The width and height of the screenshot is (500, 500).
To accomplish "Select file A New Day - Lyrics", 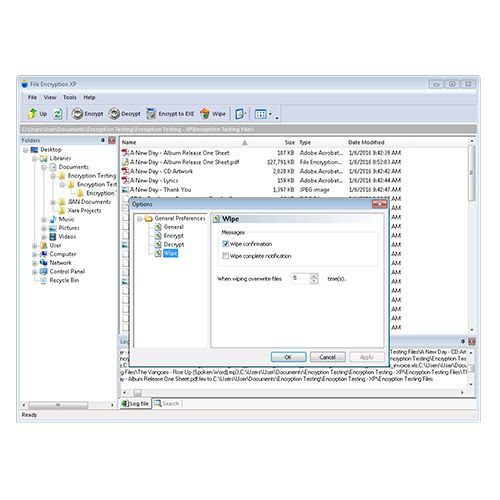I will click(x=154, y=180).
